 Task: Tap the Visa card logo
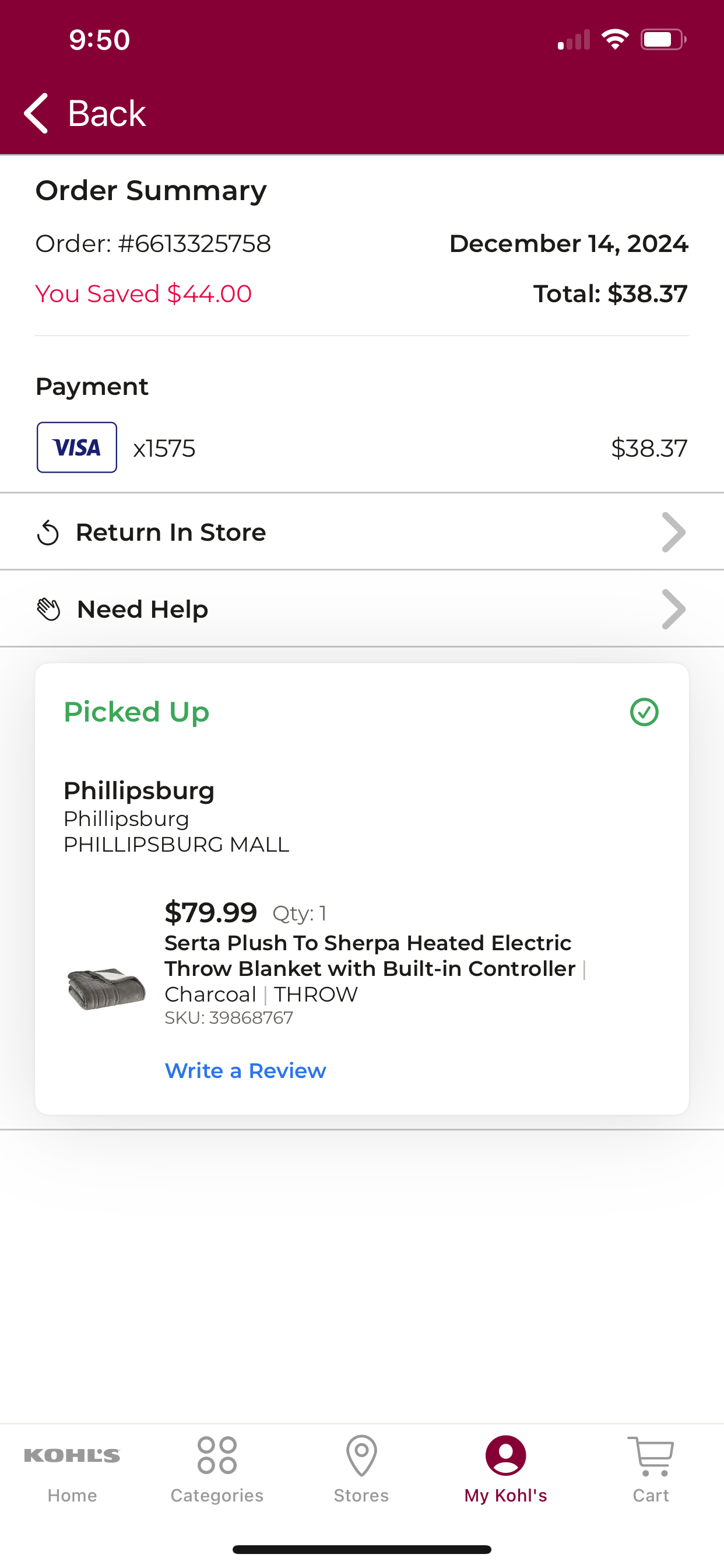(x=77, y=447)
